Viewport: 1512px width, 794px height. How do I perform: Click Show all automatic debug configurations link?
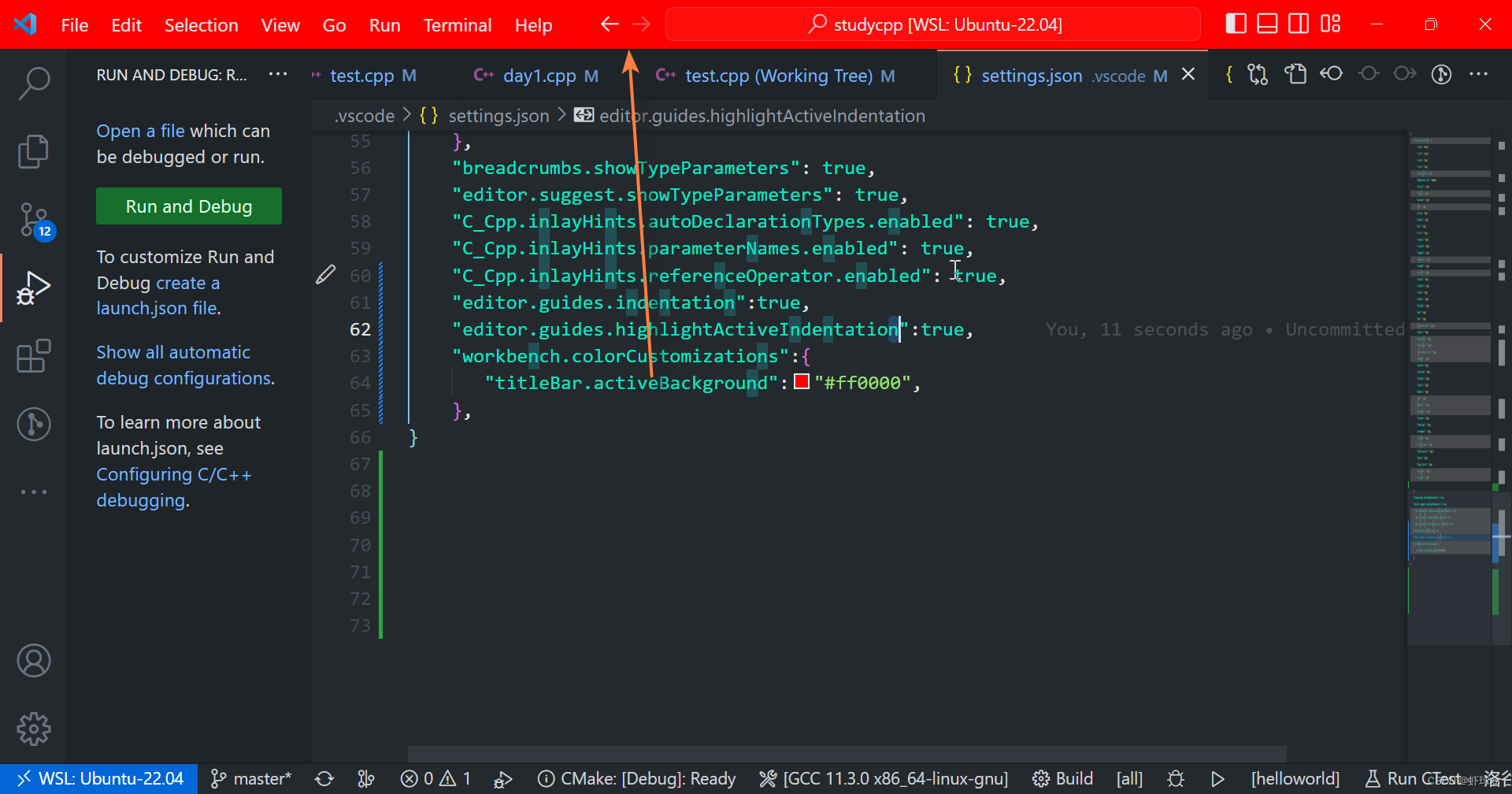pyautogui.click(x=185, y=365)
